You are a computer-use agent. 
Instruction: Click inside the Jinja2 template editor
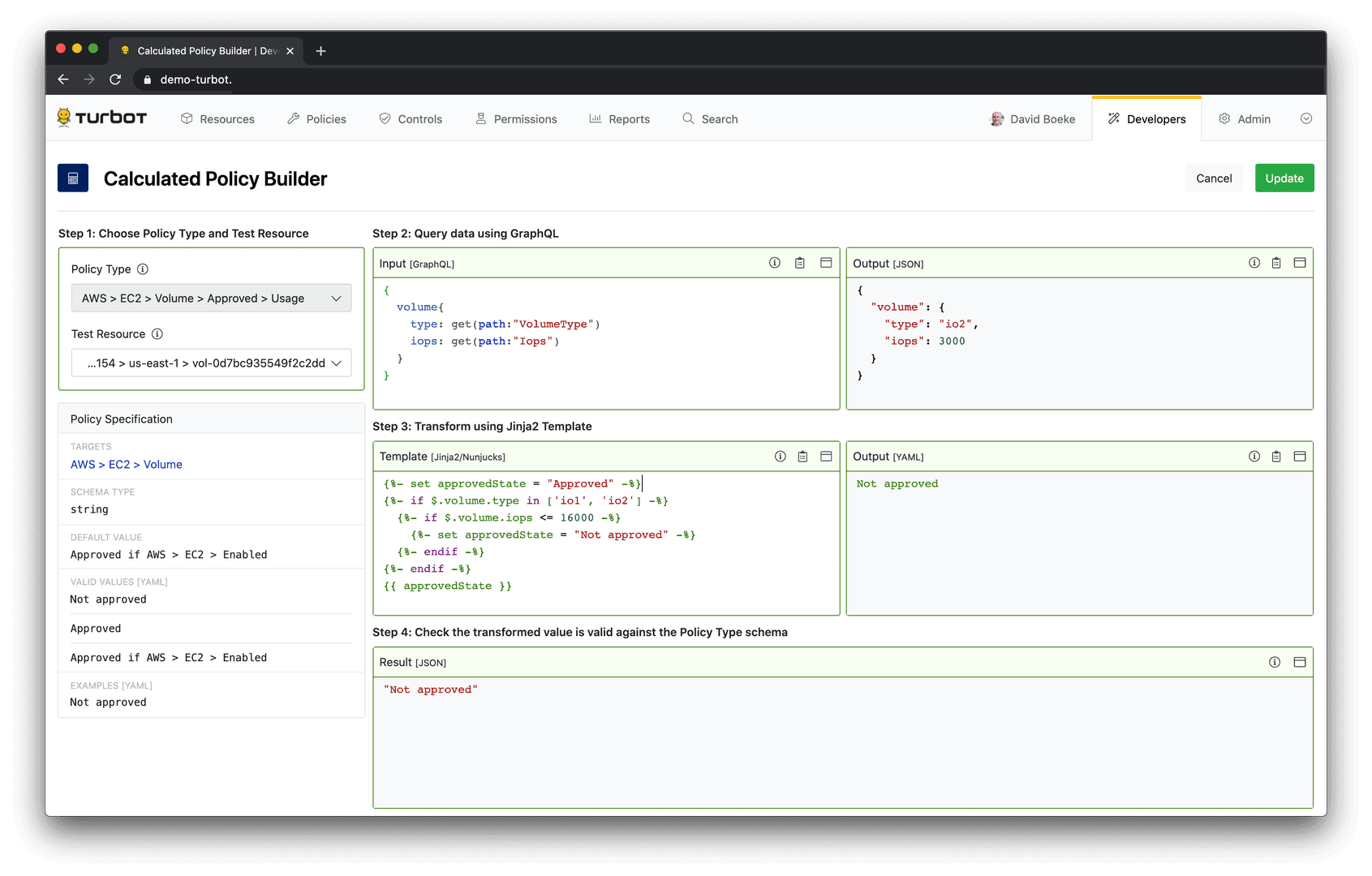point(606,543)
